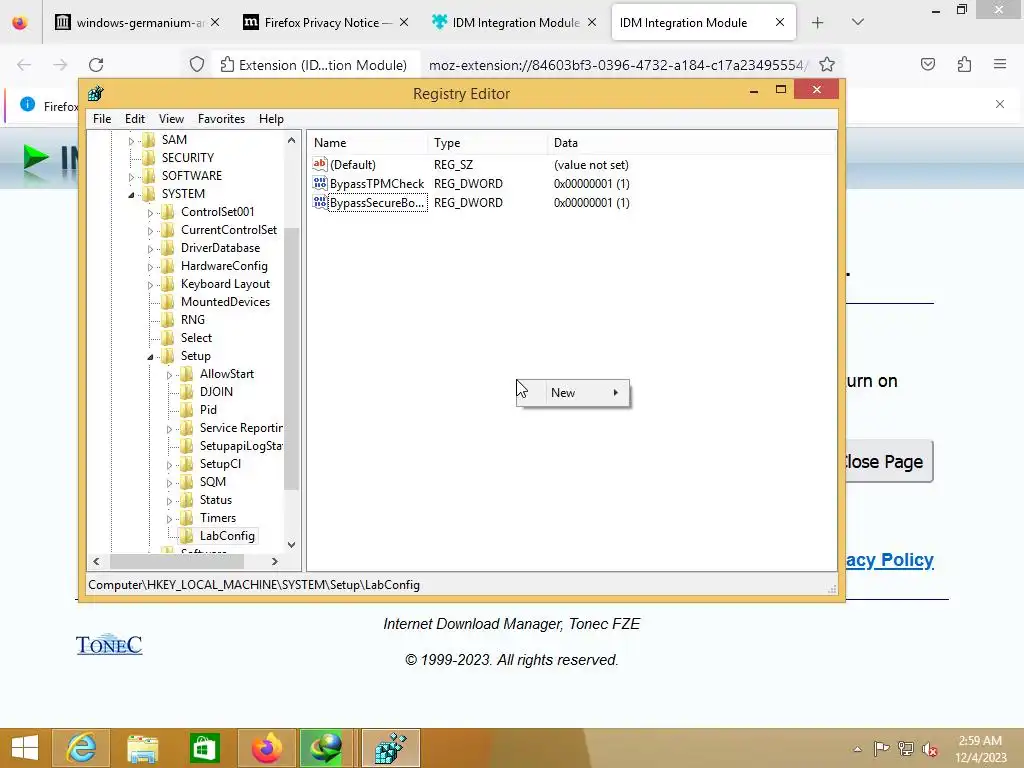Viewport: 1024px width, 768px height.
Task: Click the Save to Pocket icon
Action: 928,64
